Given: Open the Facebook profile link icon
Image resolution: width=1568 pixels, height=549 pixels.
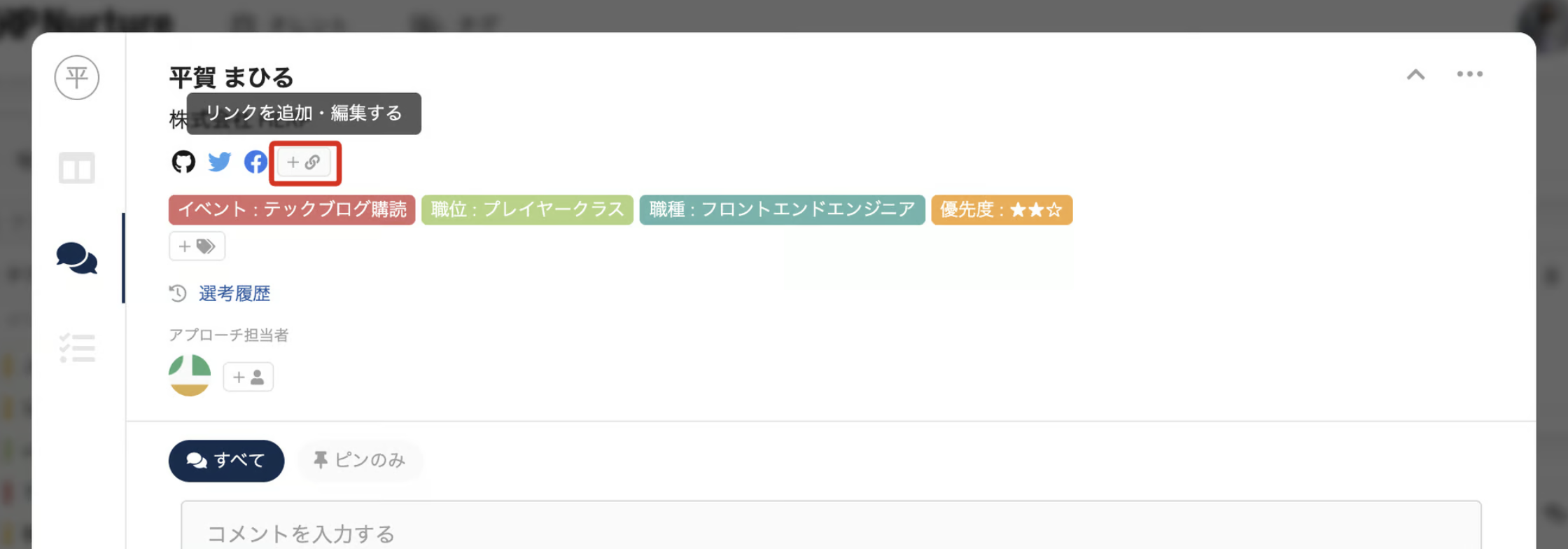Looking at the screenshot, I should tap(255, 162).
